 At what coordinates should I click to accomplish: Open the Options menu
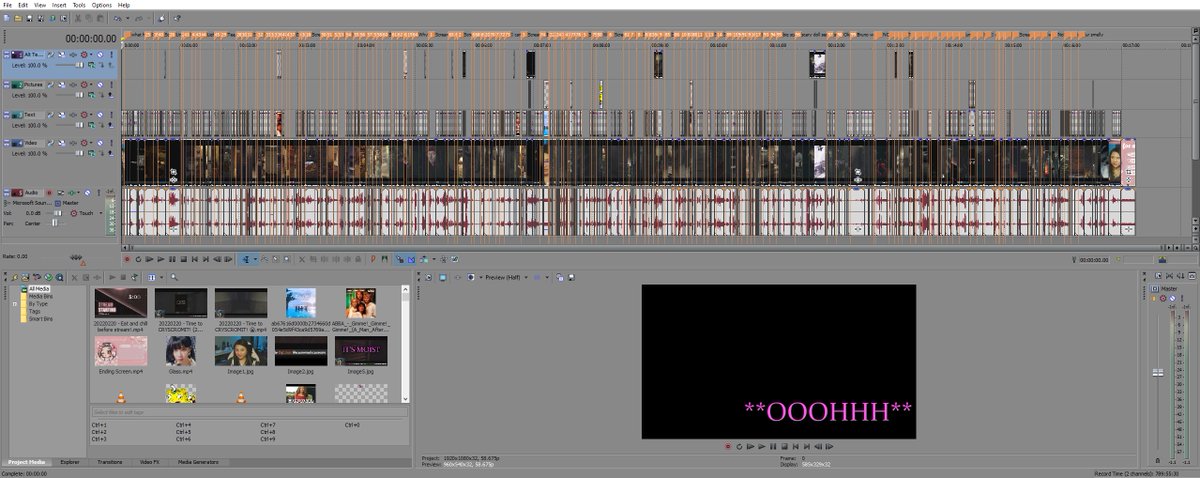(102, 5)
